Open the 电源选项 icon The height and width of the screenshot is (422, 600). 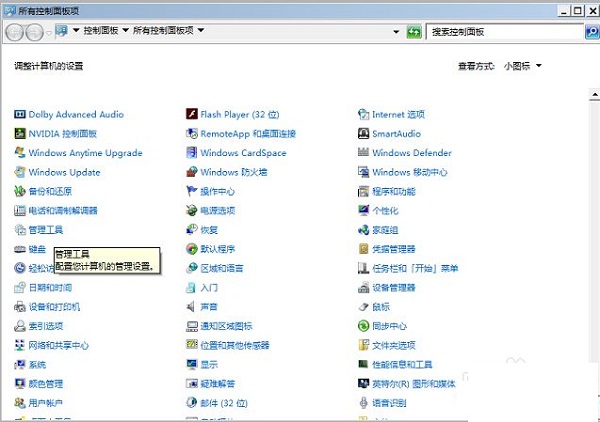191,210
